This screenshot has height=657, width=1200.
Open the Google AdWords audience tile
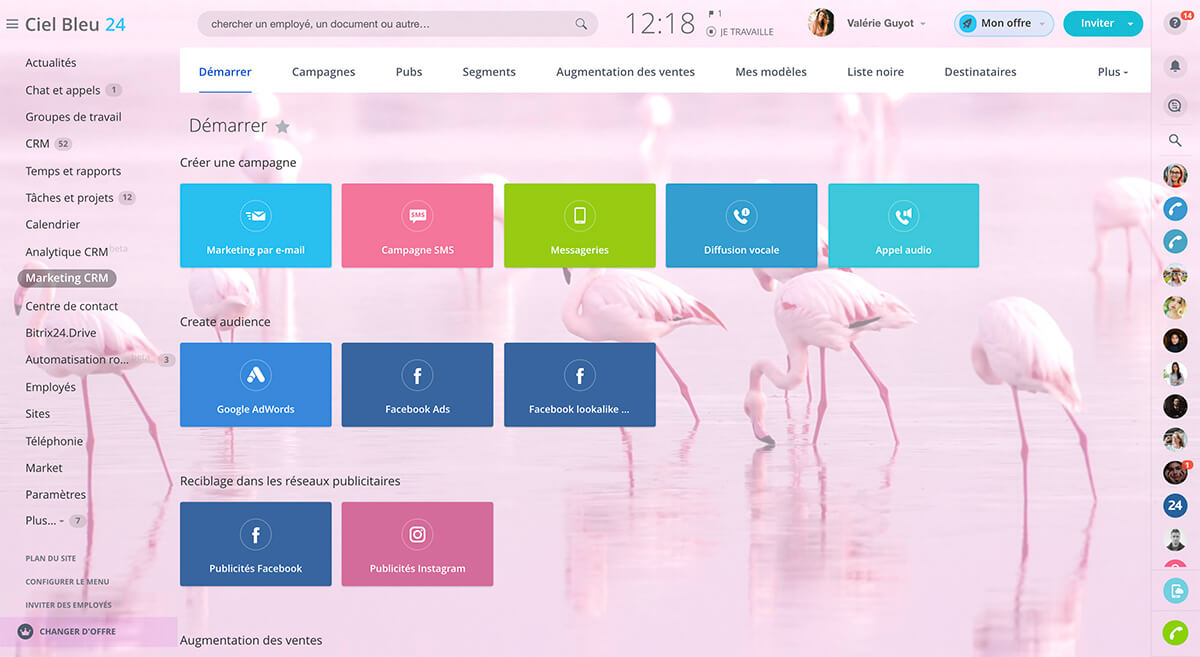(x=255, y=384)
